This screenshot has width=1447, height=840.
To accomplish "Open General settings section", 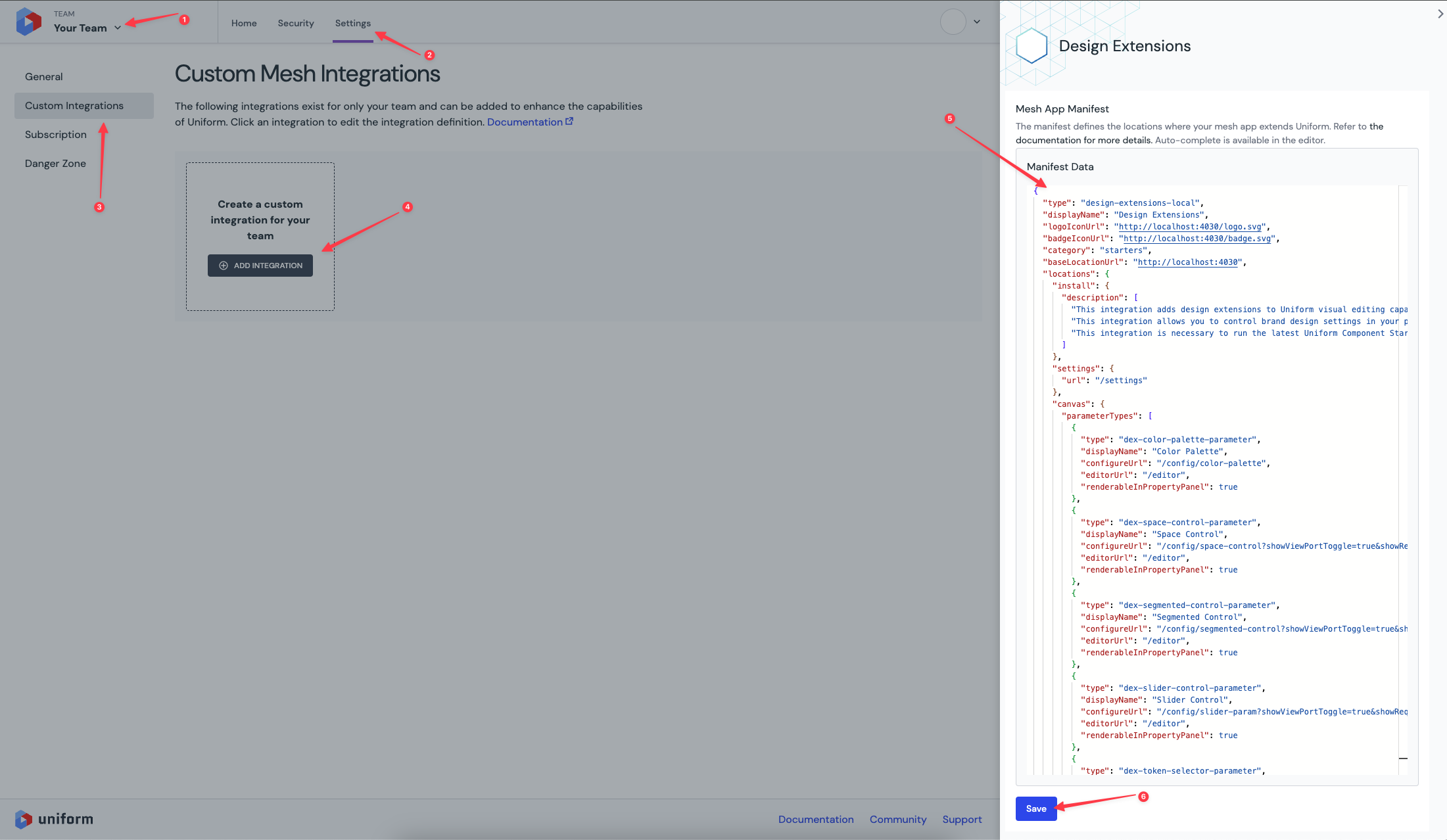I will pyautogui.click(x=44, y=77).
